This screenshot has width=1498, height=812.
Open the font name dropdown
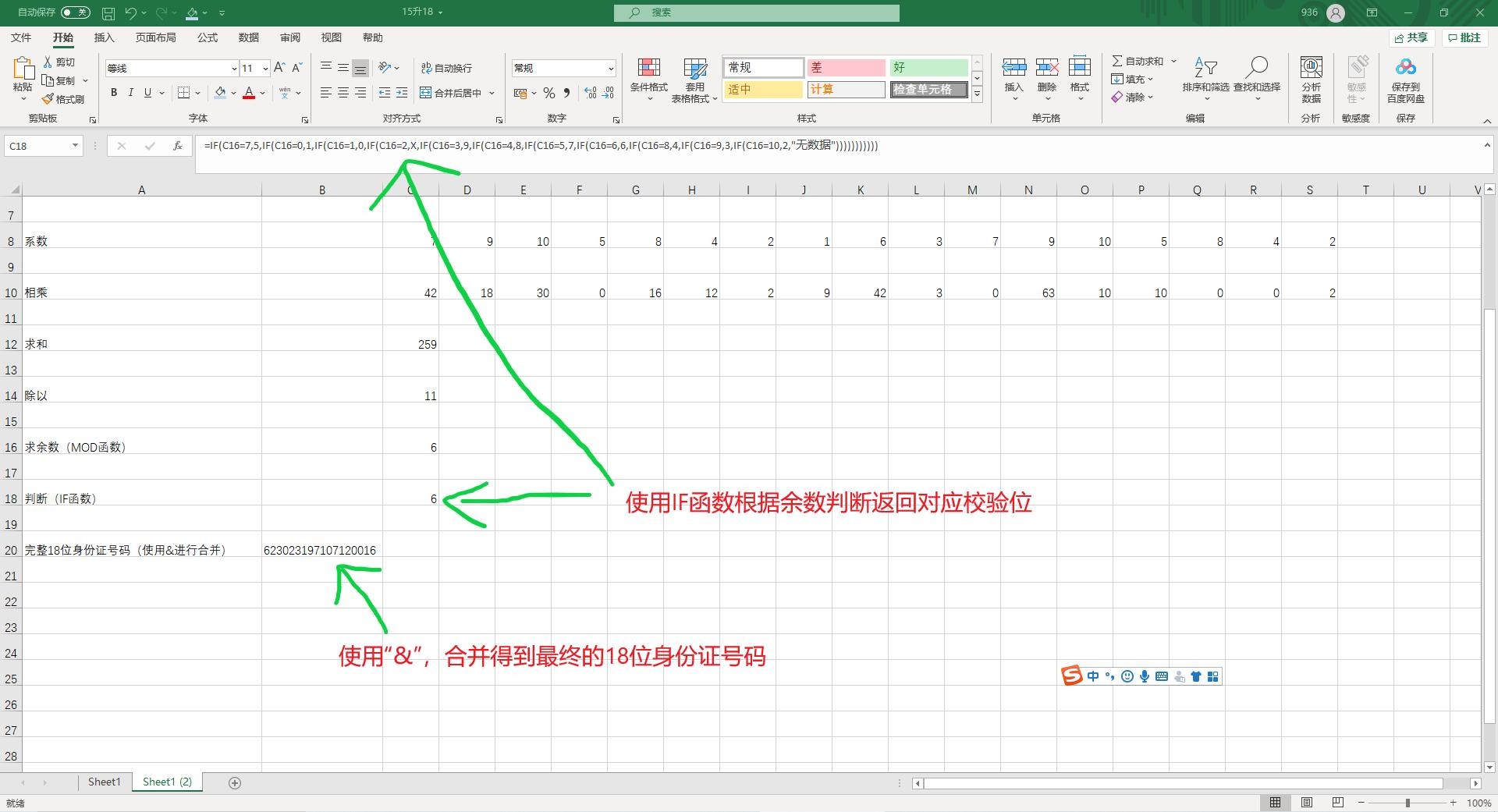tap(233, 69)
